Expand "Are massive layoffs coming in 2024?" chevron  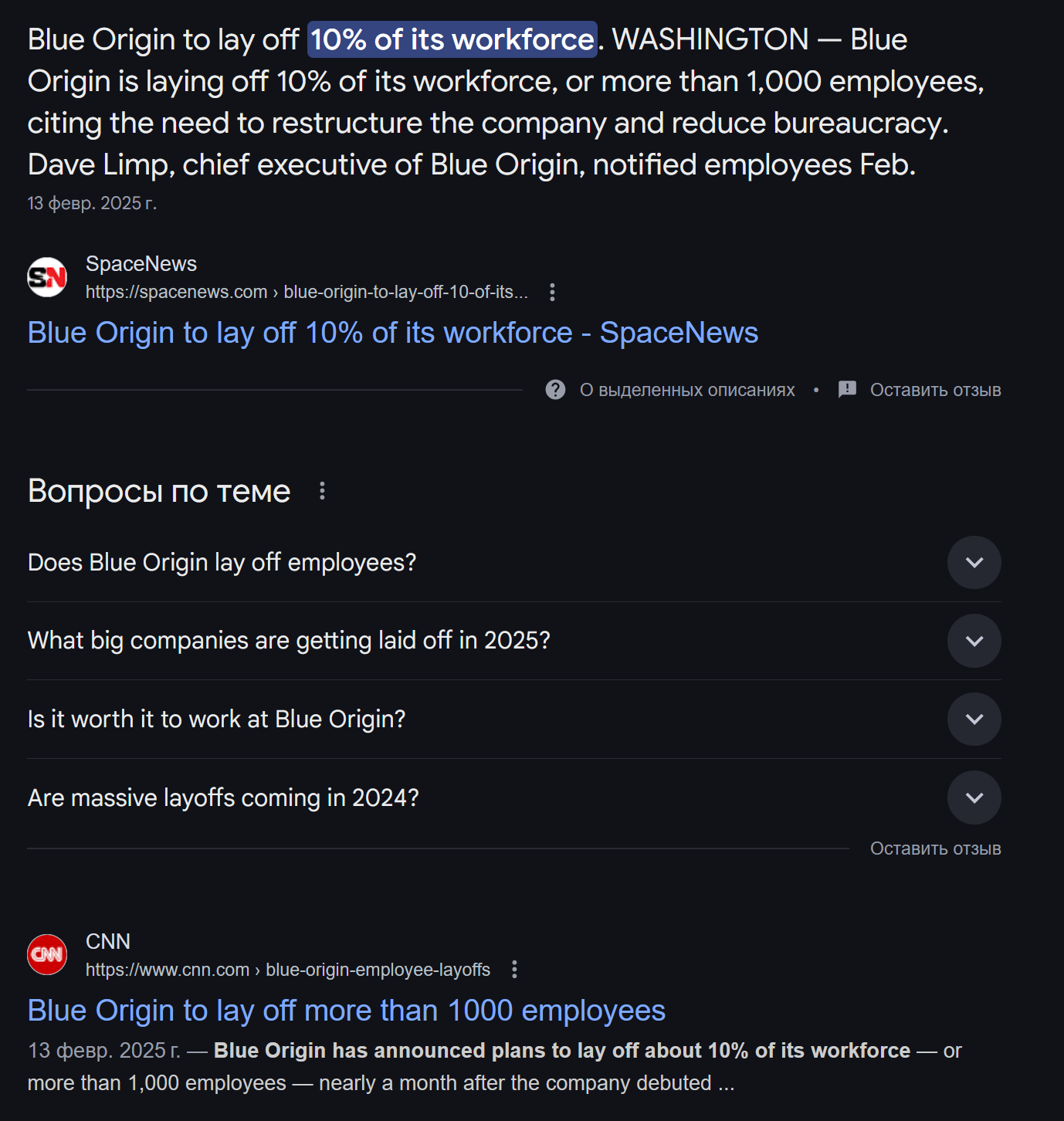point(974,798)
